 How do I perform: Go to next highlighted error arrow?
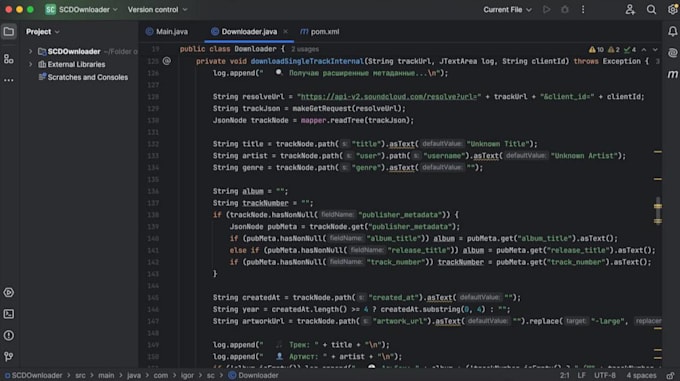tap(655, 50)
